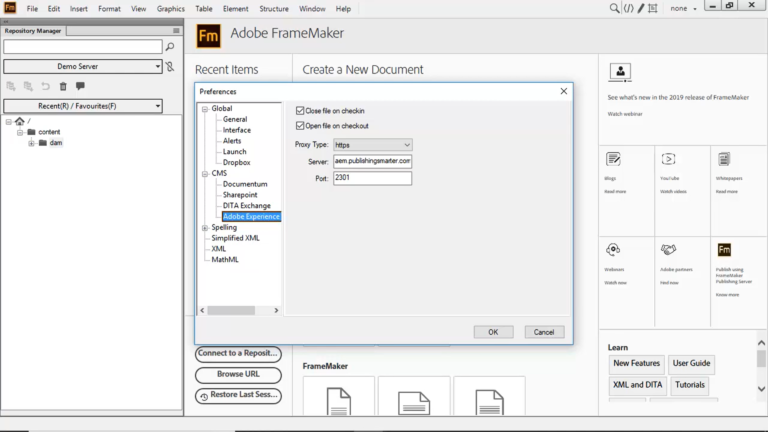Click the undo checkout icon
The image size is (768, 432).
(x=46, y=86)
